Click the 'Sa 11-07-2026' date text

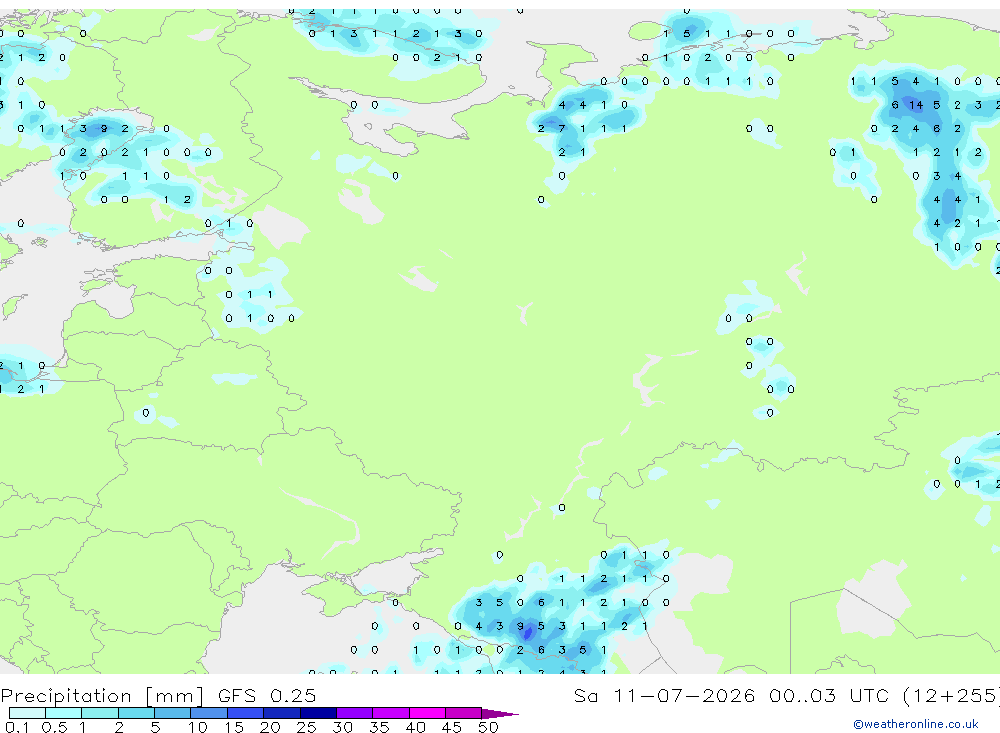coord(664,695)
